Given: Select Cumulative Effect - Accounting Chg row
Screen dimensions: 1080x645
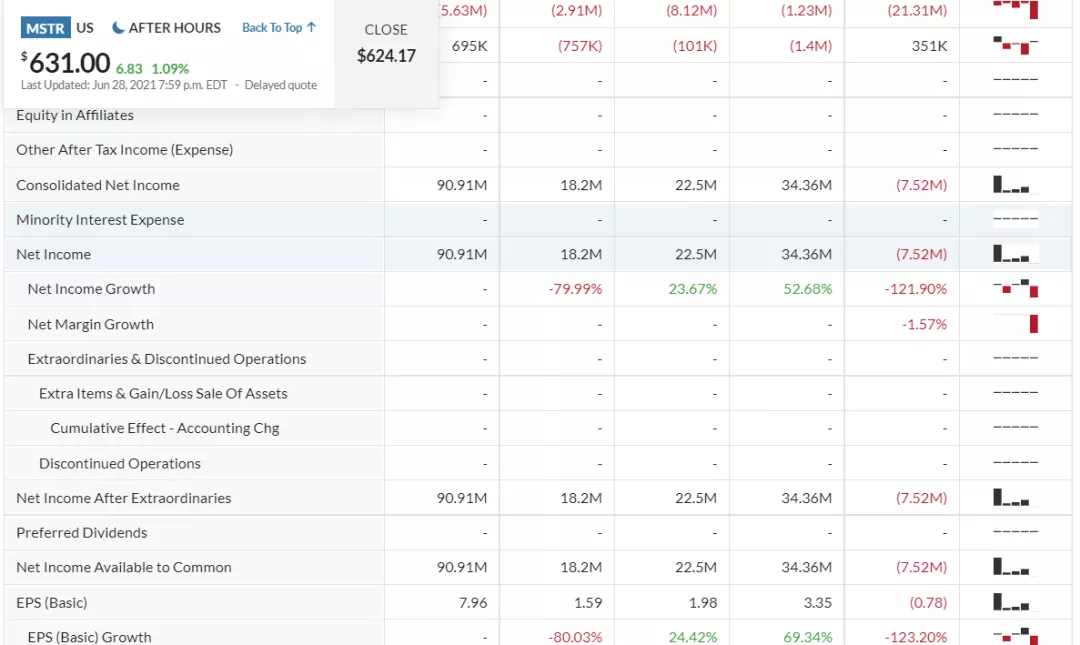Looking at the screenshot, I should [x=165, y=428].
